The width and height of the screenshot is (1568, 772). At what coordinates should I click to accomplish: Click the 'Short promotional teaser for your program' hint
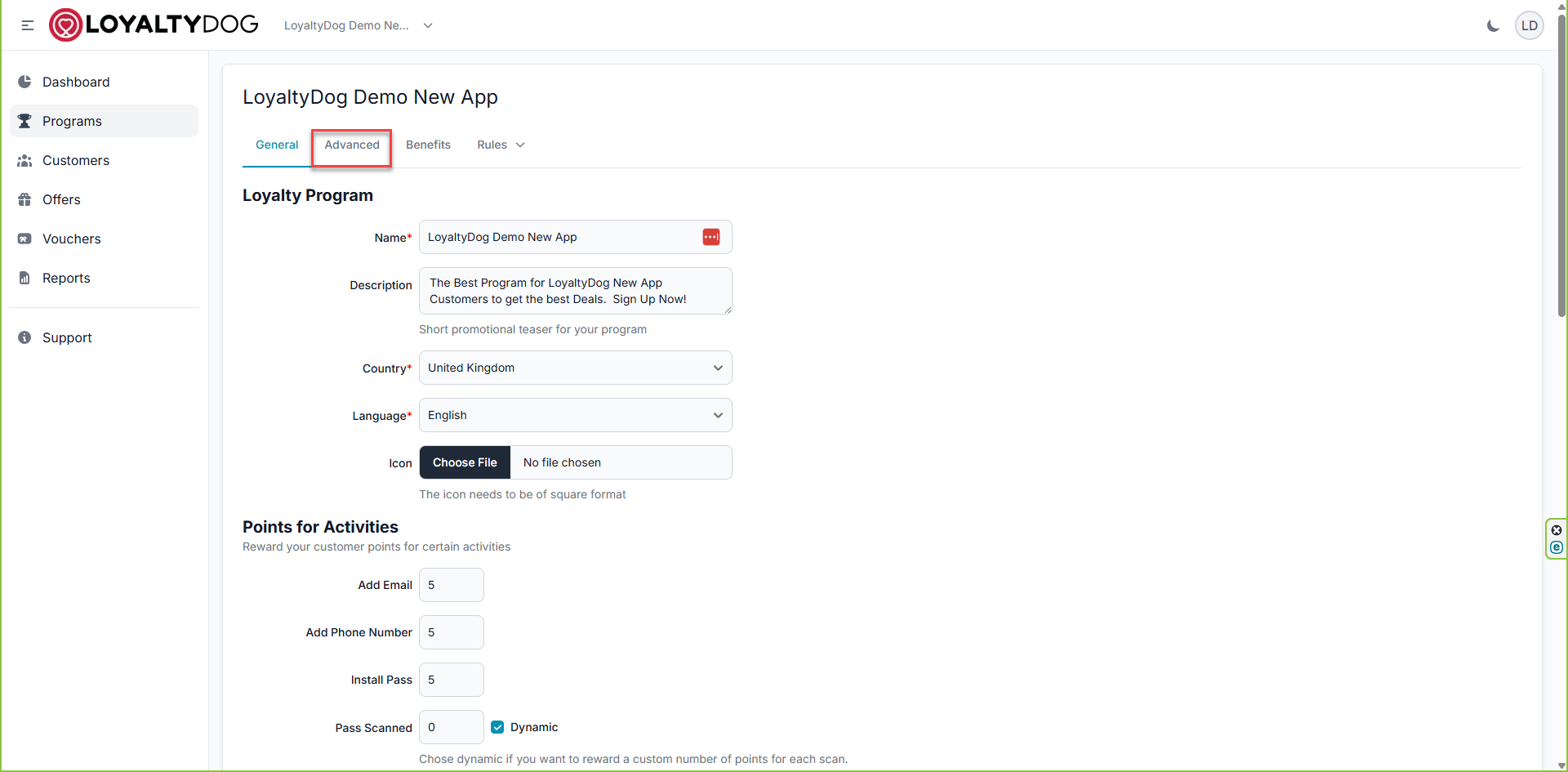pyautogui.click(x=532, y=329)
